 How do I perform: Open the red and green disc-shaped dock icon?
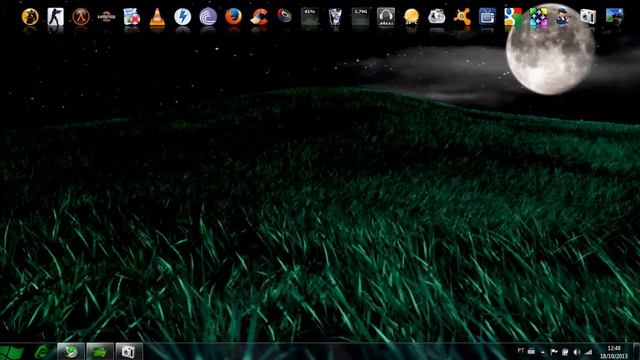[x=284, y=16]
